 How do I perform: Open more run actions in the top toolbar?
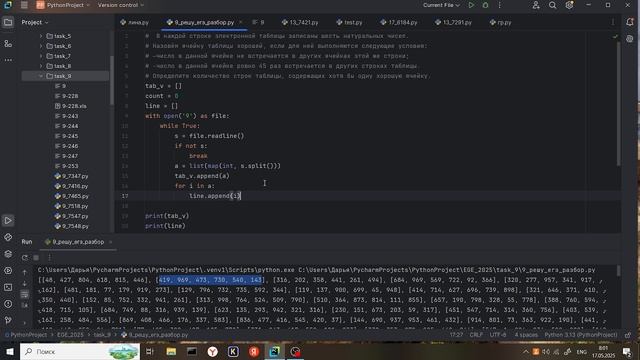click(x=500, y=5)
